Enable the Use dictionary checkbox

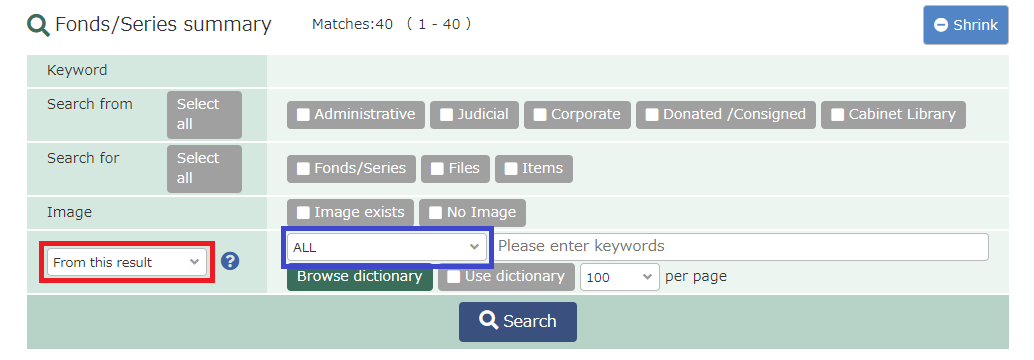(x=454, y=277)
